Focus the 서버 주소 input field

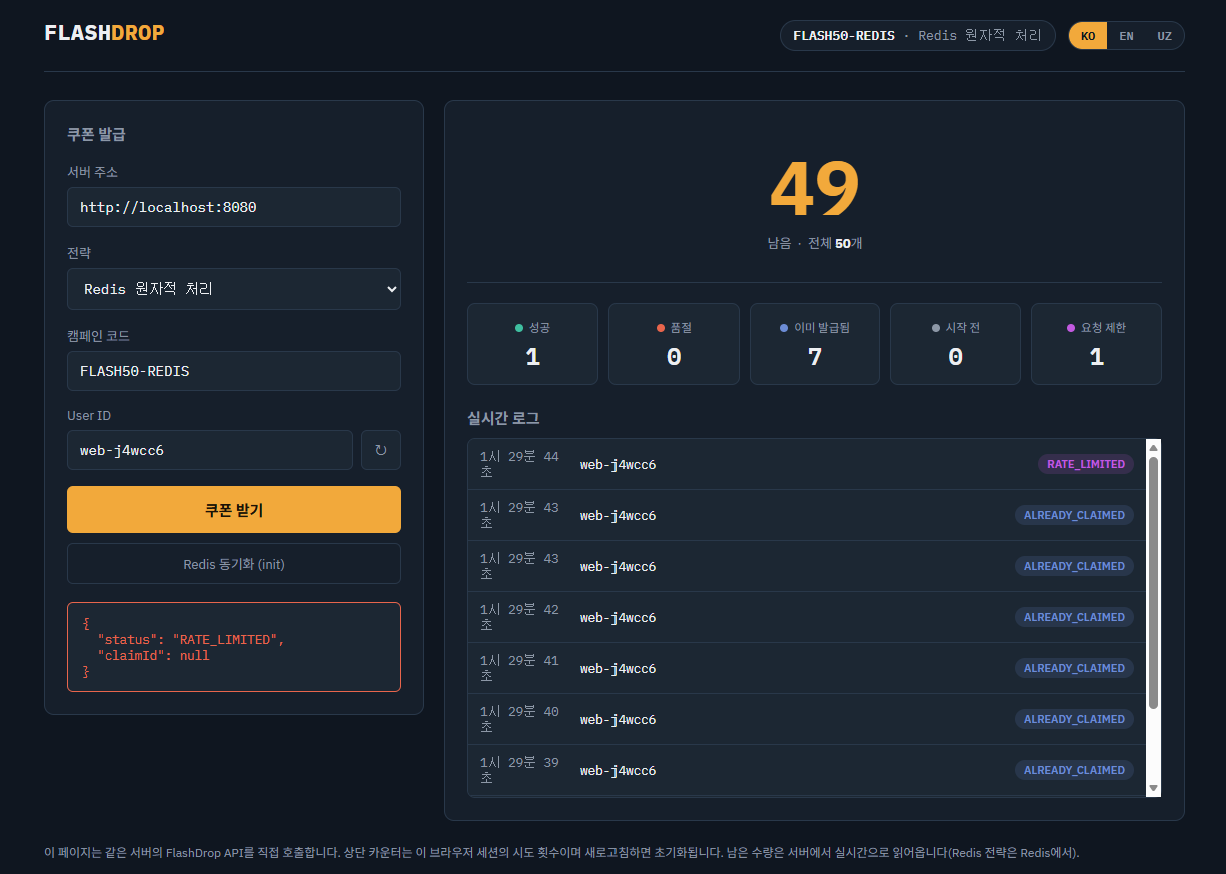(x=234, y=207)
